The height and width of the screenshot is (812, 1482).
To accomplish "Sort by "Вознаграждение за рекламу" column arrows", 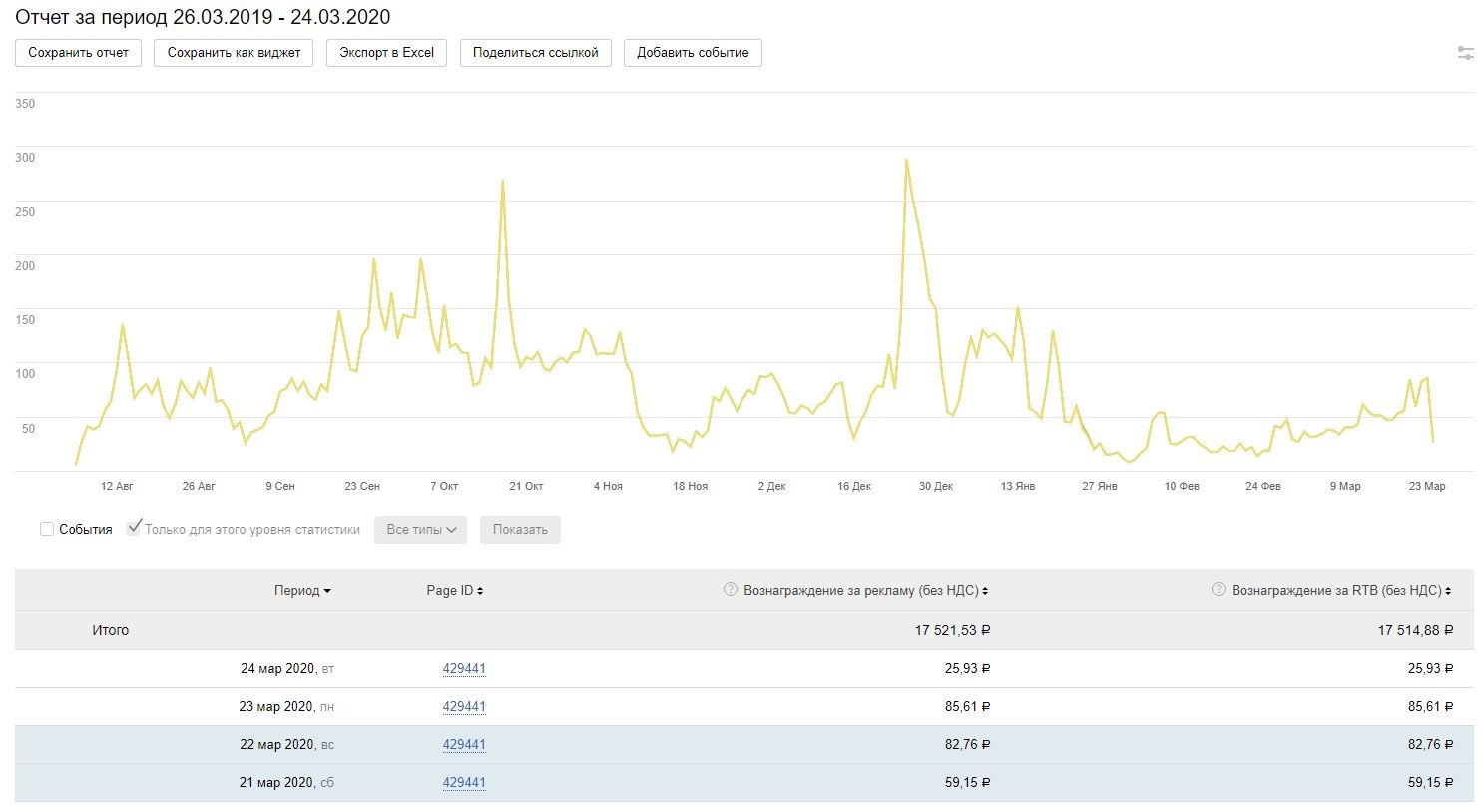I will tap(985, 591).
